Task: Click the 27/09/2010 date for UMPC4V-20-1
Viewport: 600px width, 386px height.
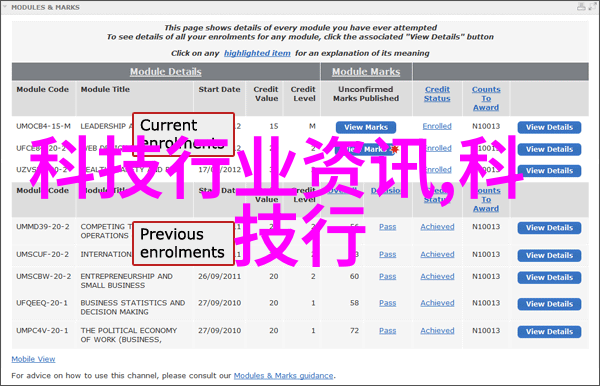Action: [219, 331]
